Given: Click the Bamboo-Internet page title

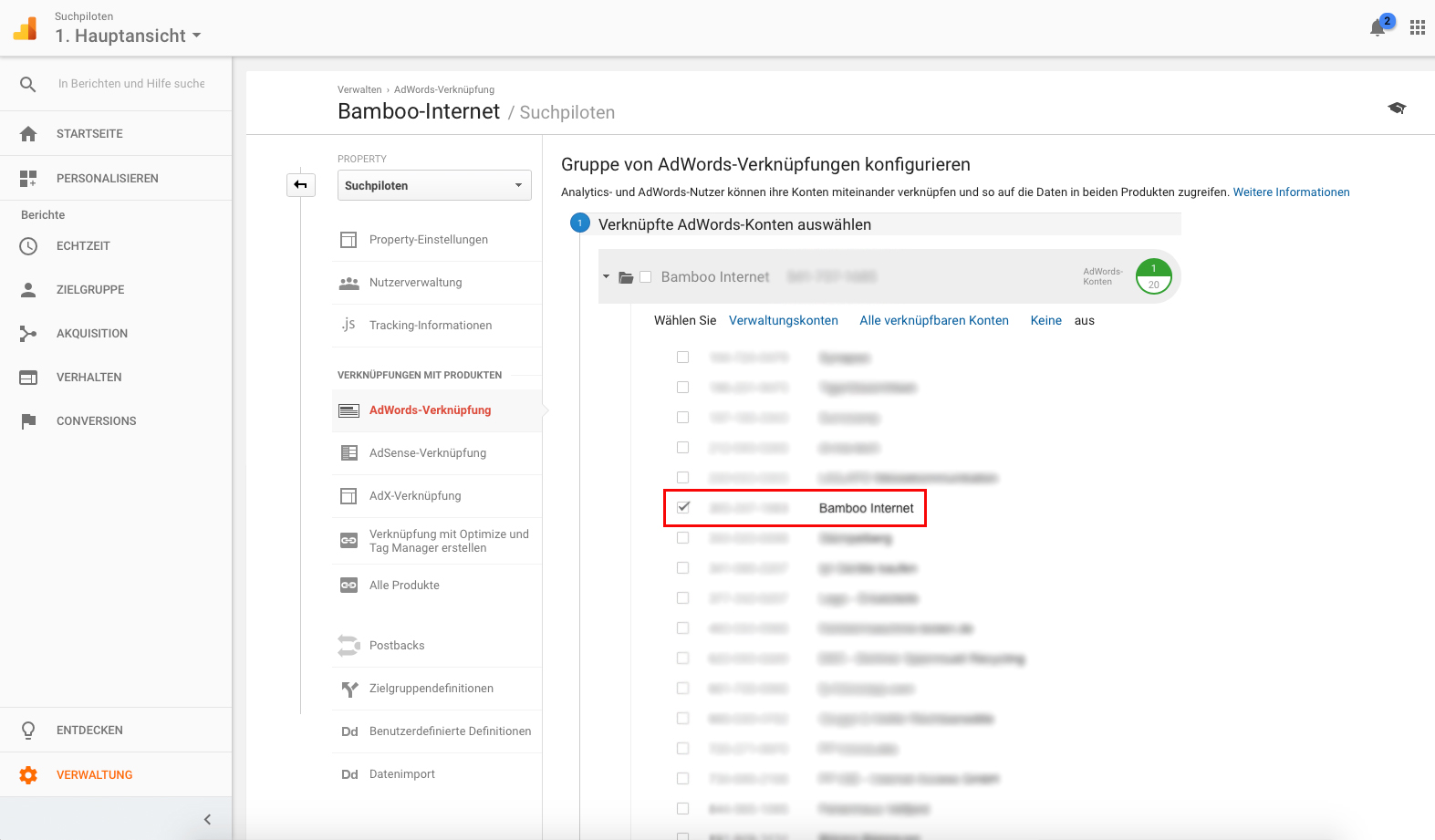Looking at the screenshot, I should tap(419, 111).
